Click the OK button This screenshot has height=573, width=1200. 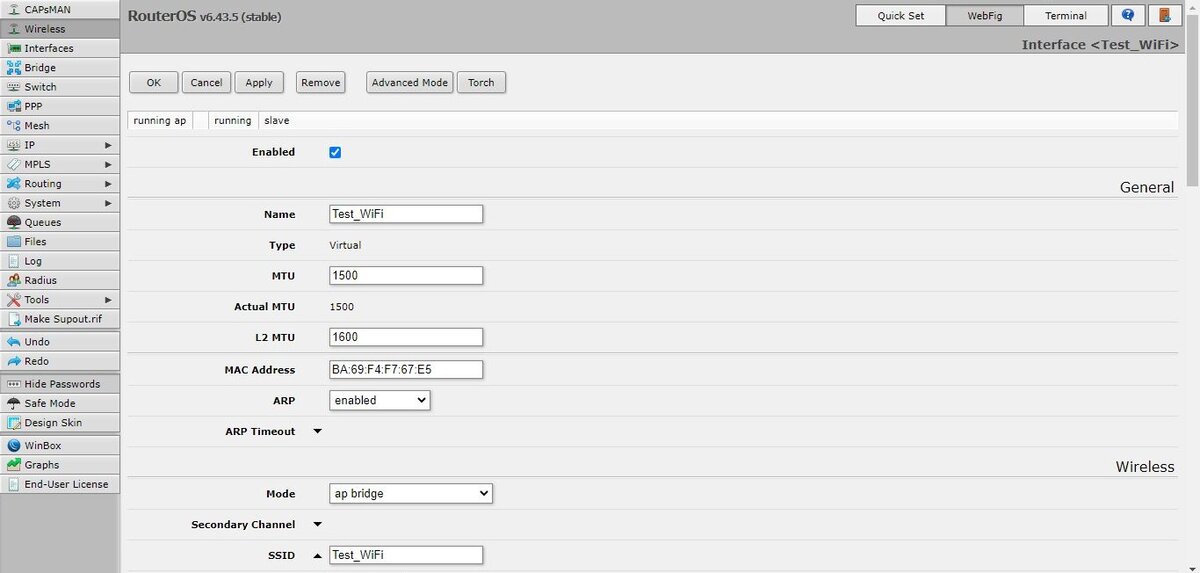(x=153, y=82)
